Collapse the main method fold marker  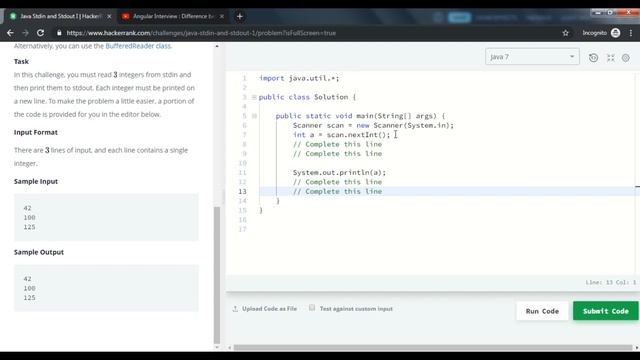pyautogui.click(x=254, y=116)
